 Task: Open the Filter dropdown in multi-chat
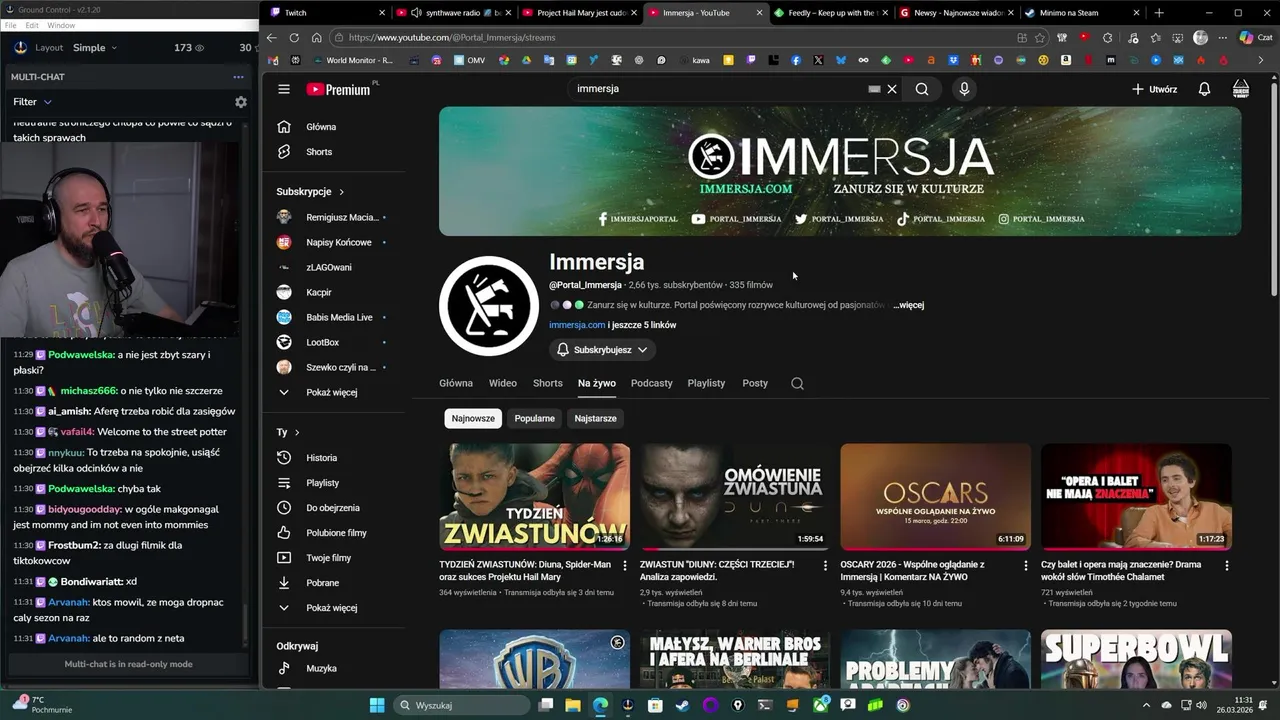32,102
